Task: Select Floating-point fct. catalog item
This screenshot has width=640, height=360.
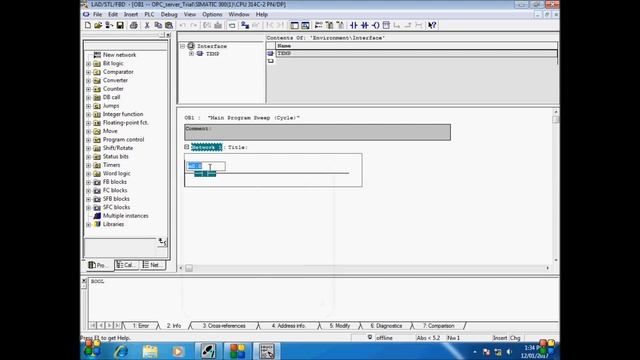Action: point(125,122)
